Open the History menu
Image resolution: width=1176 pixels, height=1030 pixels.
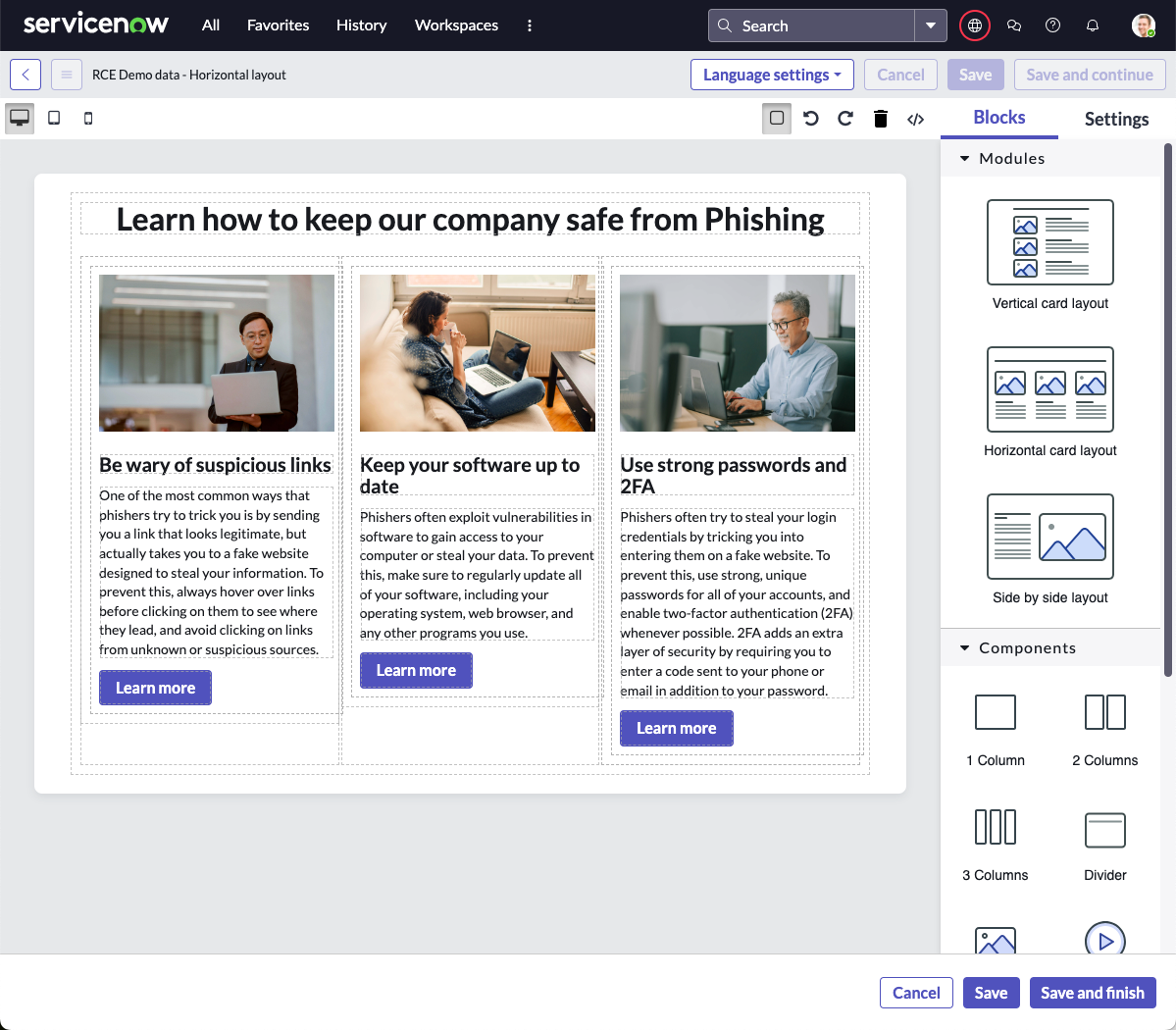click(x=362, y=26)
